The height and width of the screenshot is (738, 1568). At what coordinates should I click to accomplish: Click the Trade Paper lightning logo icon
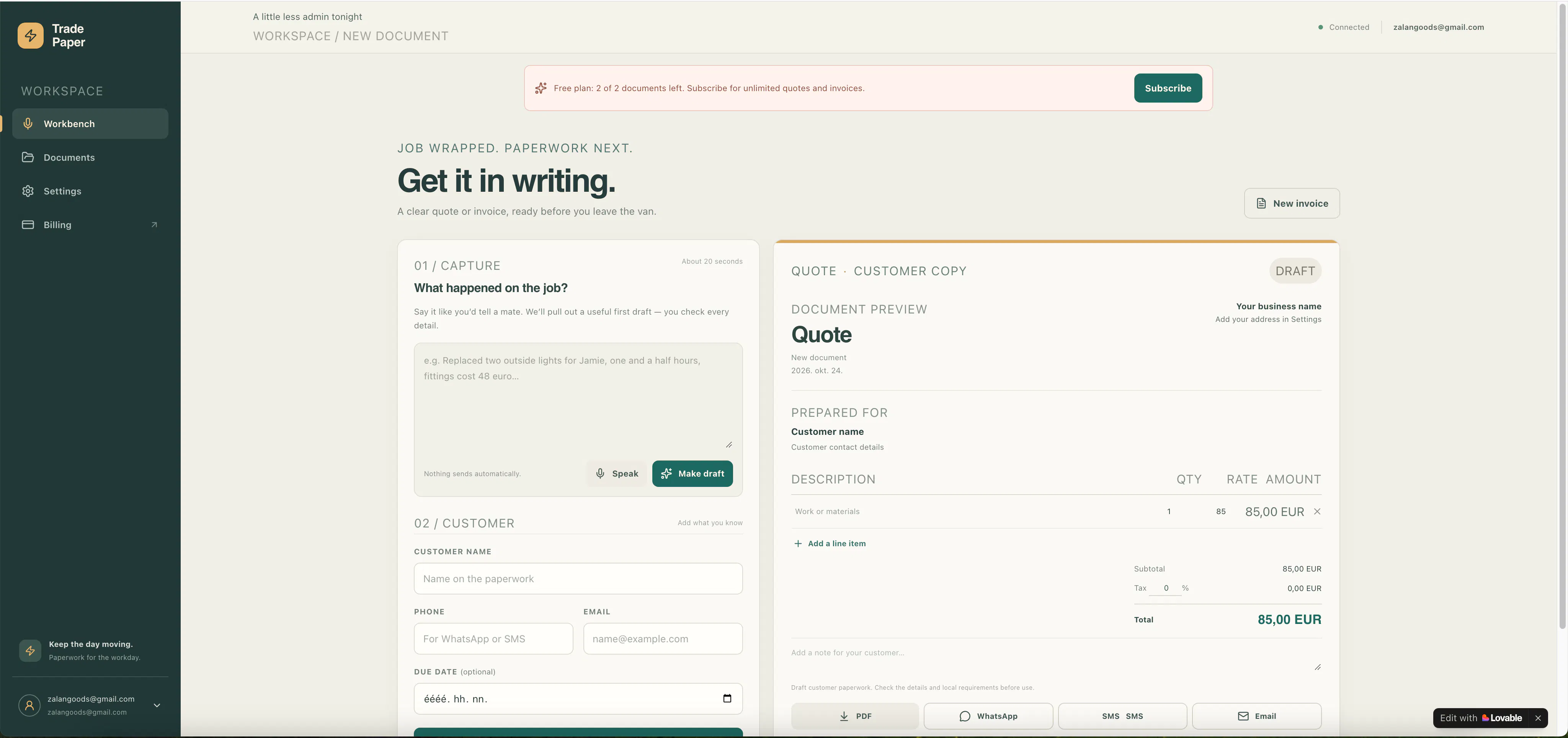31,35
